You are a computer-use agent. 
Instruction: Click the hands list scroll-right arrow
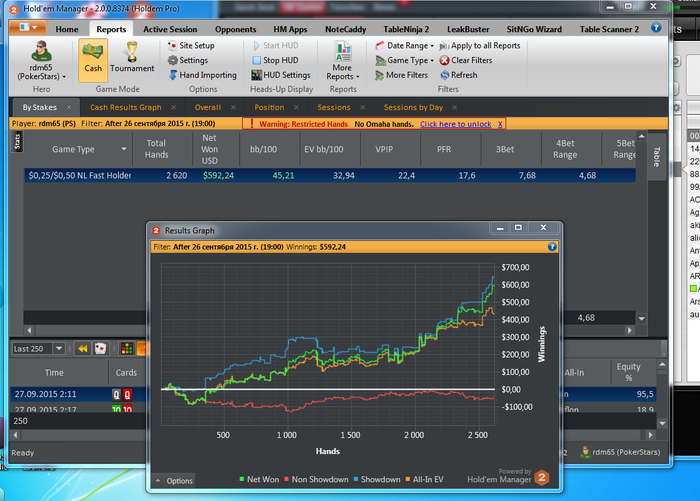[x=650, y=435]
